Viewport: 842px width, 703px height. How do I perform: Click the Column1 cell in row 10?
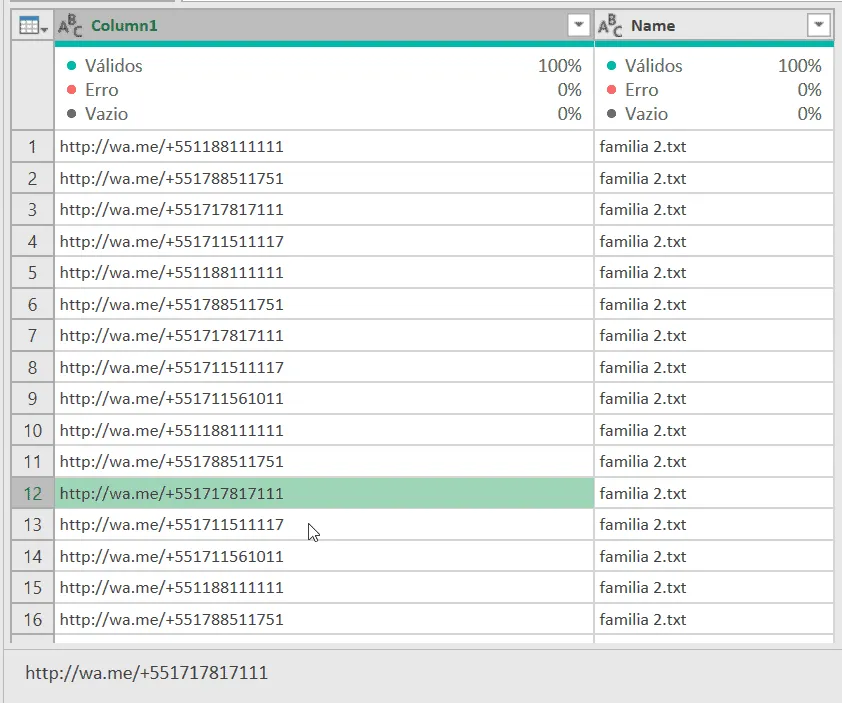point(324,431)
